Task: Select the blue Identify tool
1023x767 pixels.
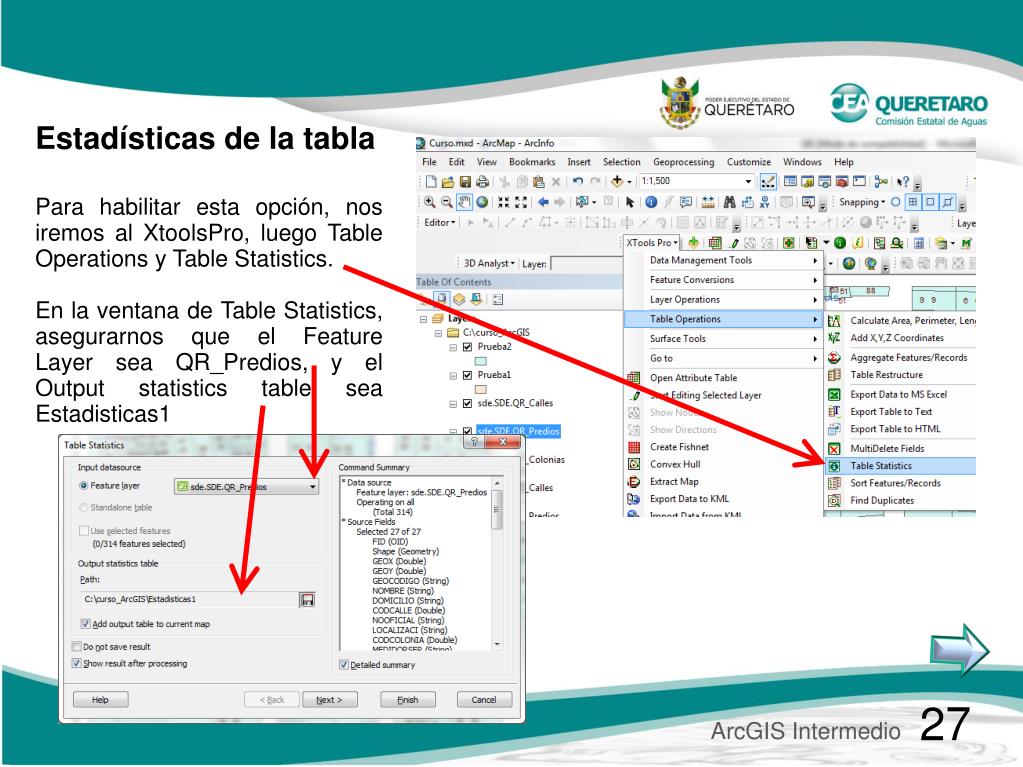Action: pyautogui.click(x=650, y=202)
